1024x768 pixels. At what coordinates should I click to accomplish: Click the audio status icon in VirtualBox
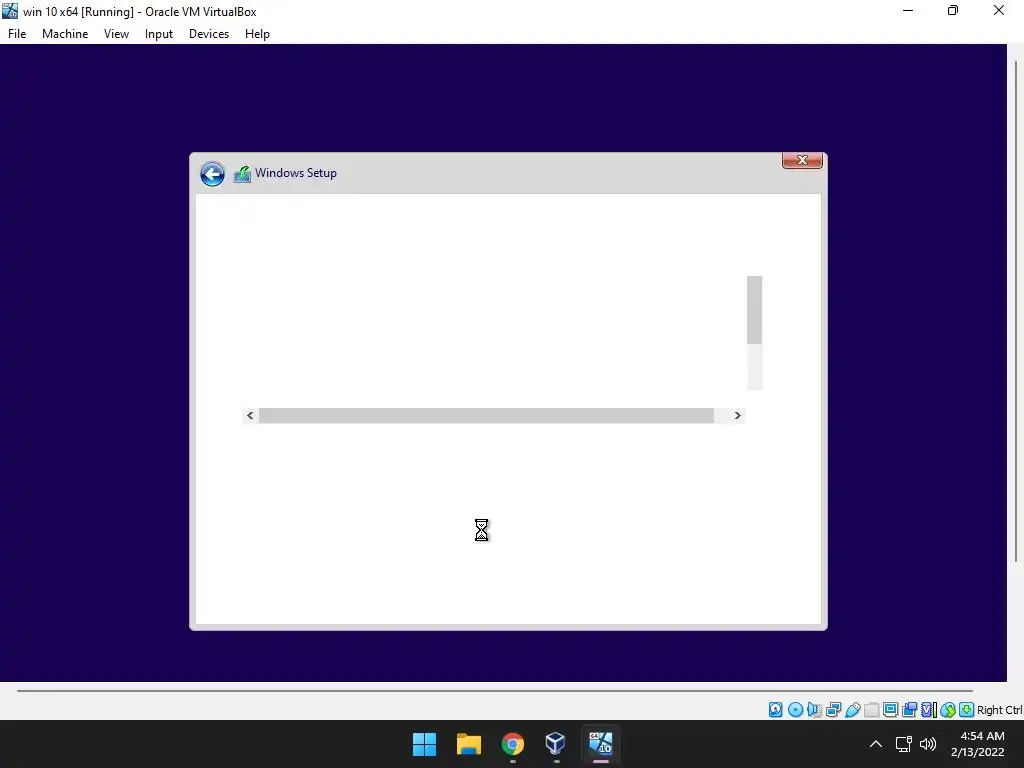pos(814,710)
